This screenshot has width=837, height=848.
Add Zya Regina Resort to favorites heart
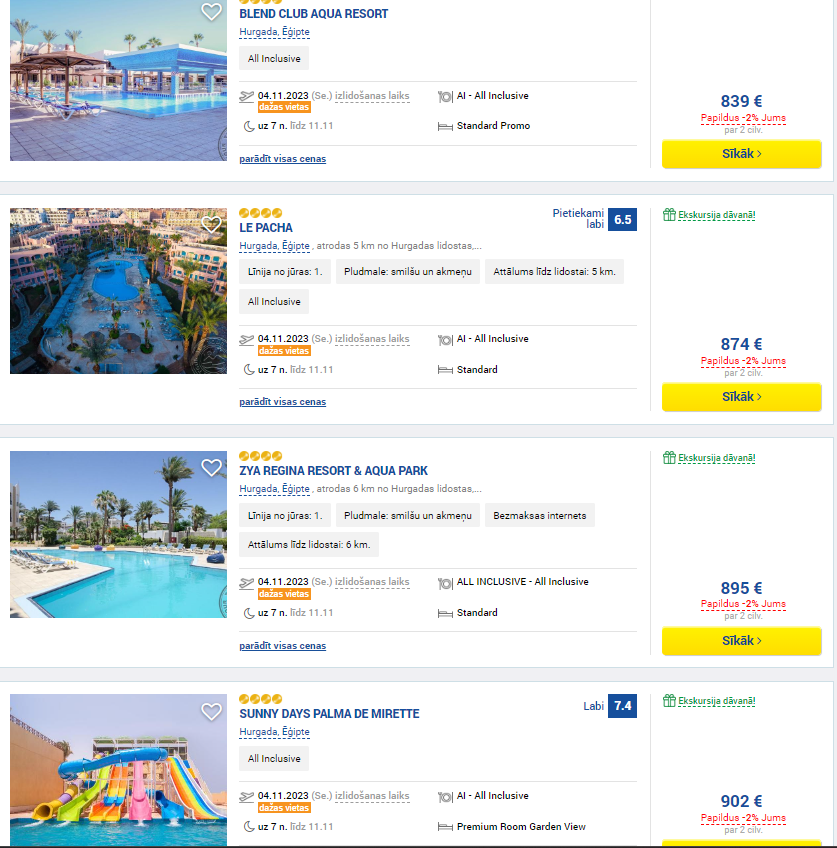[211, 467]
